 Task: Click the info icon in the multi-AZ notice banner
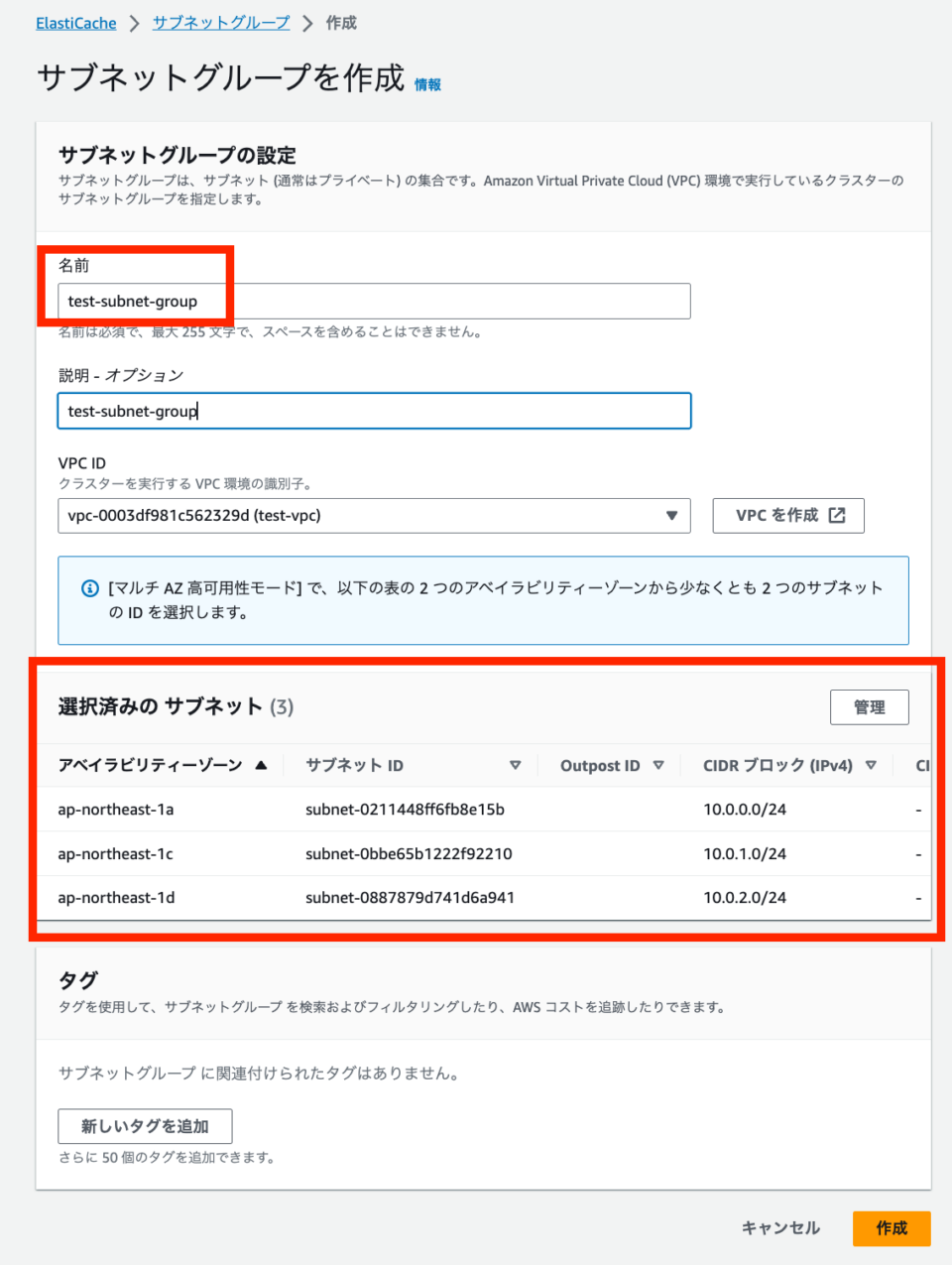[81, 587]
